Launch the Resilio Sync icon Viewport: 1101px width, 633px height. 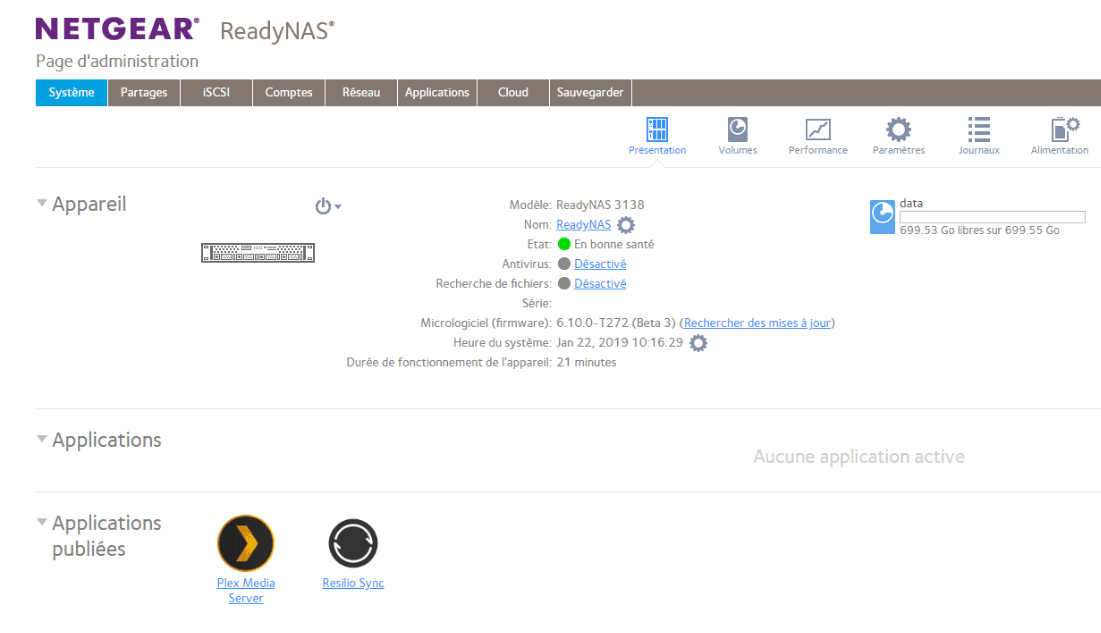tap(353, 543)
